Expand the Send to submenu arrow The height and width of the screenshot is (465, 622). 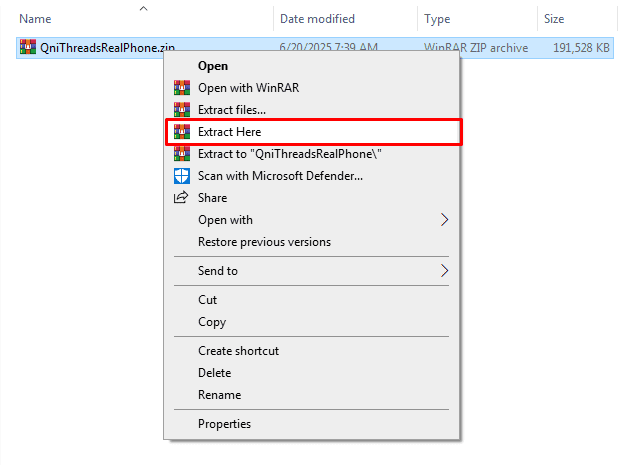[445, 271]
